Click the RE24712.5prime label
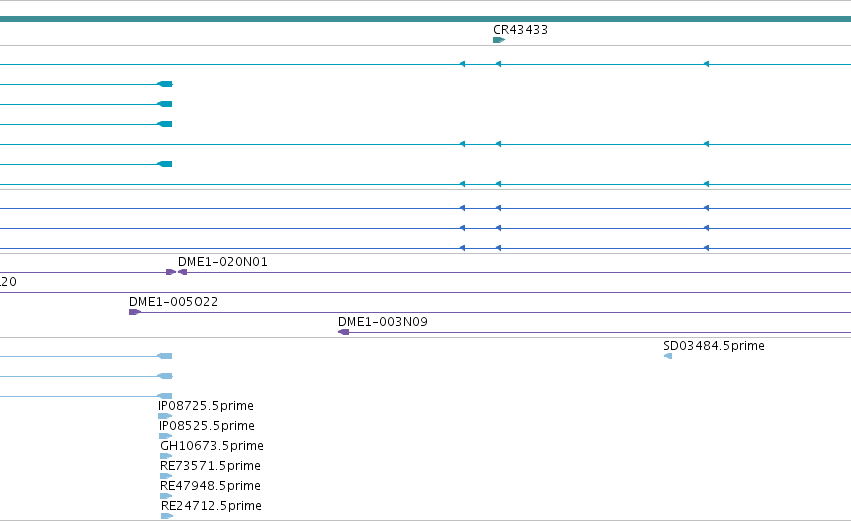The height and width of the screenshot is (521, 851). [211, 506]
